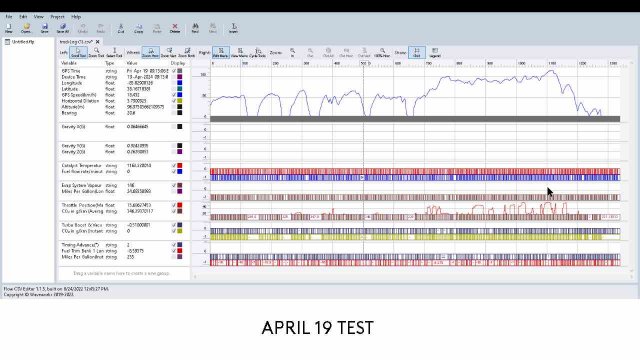Select the Select Tool icon
640x360 pixels.
pyautogui.click(x=114, y=52)
